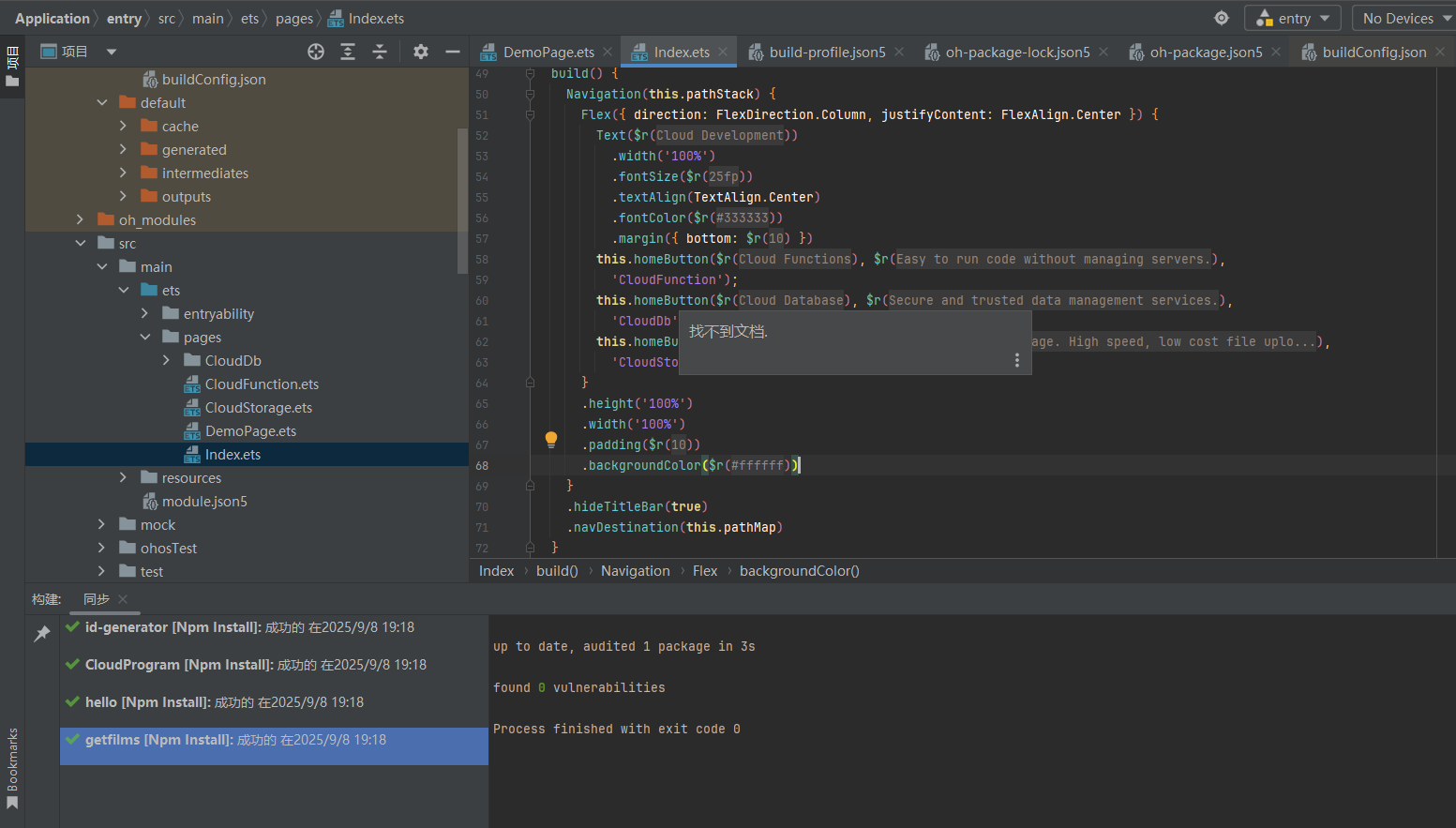Select CloudProgram Npm Install result
Screen dimensions: 1456x828
pyautogui.click(x=274, y=665)
